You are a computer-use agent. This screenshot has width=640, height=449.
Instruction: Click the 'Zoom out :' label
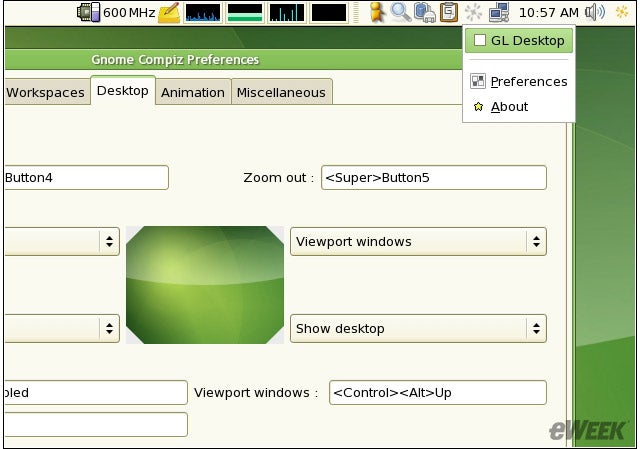278,178
